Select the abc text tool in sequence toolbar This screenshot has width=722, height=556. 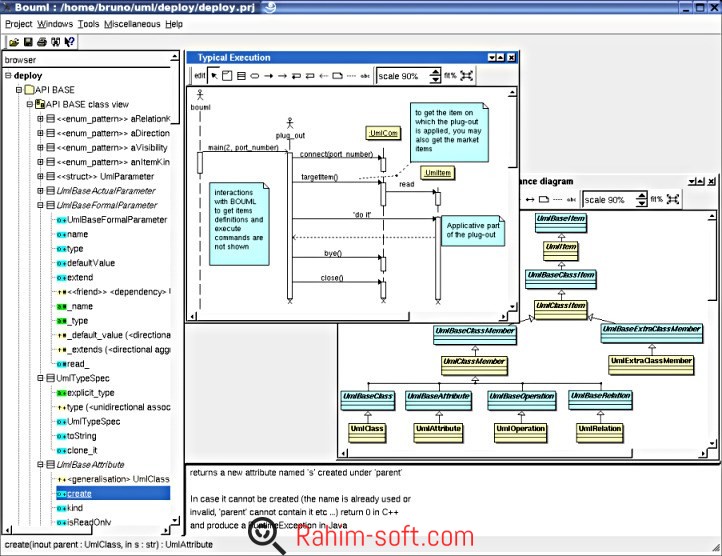(x=365, y=76)
